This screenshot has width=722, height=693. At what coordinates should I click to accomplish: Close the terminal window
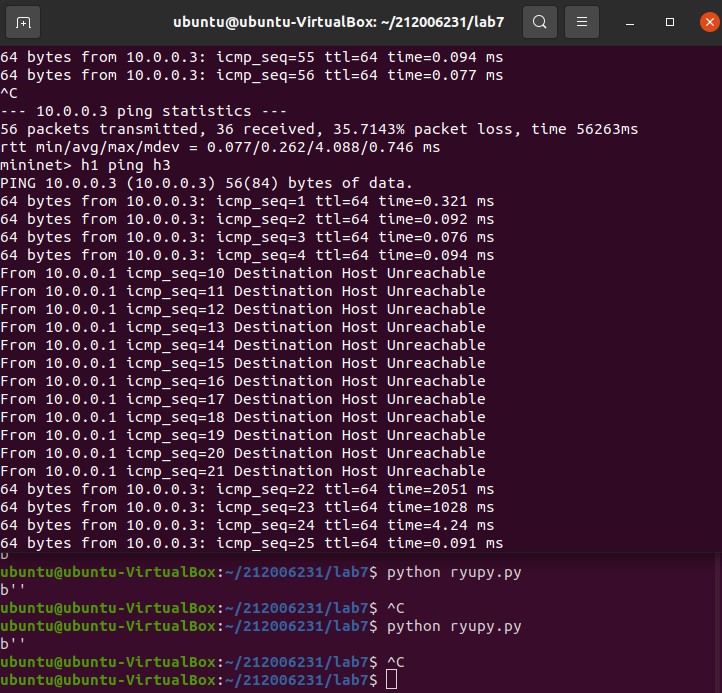tap(710, 22)
